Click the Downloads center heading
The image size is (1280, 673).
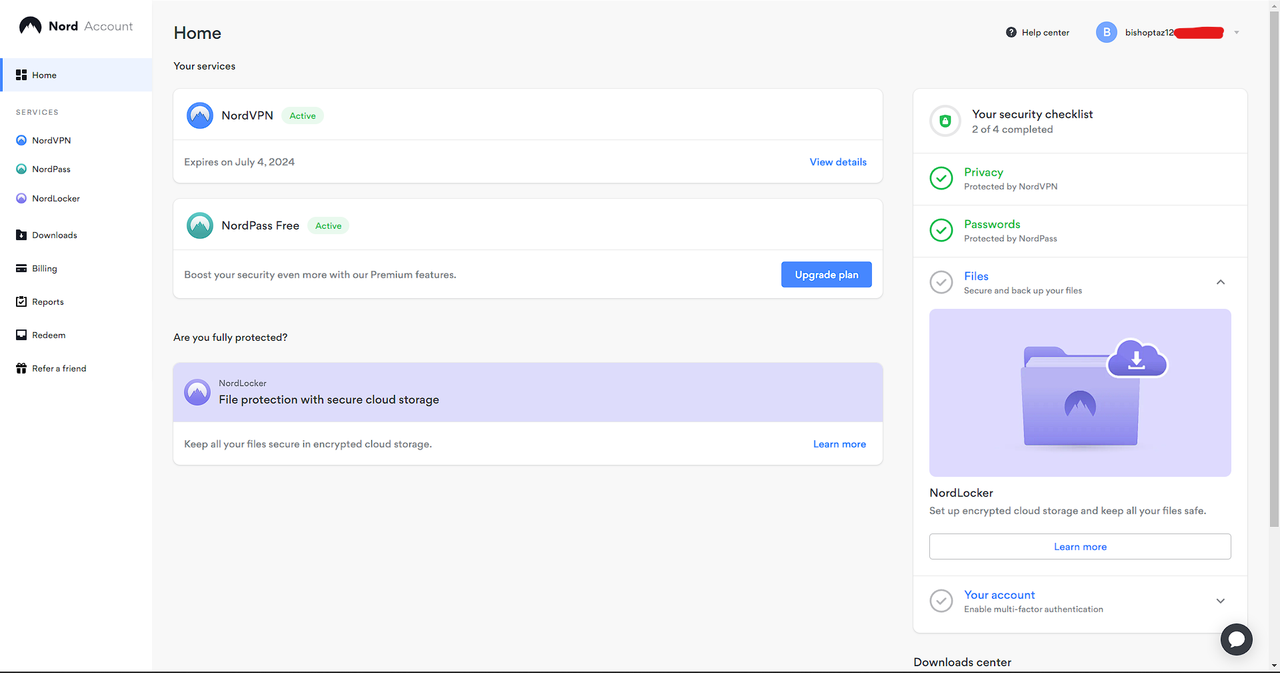pyautogui.click(x=962, y=662)
